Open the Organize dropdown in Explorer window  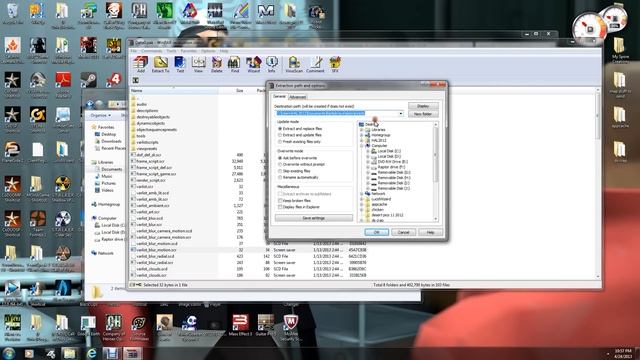click(x=100, y=116)
